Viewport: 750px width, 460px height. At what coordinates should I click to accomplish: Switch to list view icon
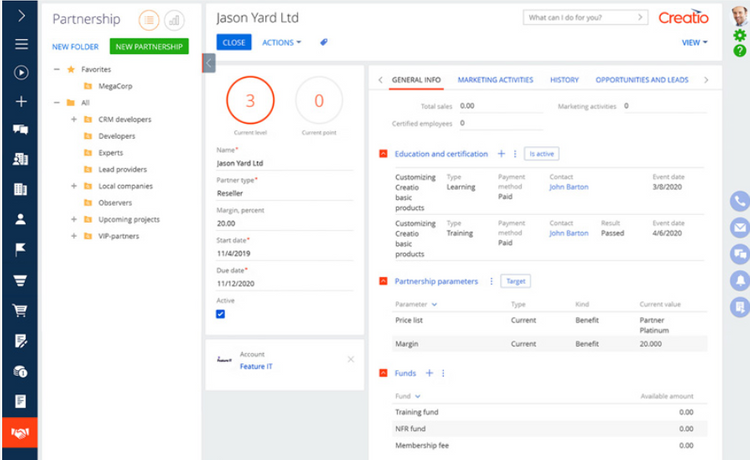coord(149,20)
